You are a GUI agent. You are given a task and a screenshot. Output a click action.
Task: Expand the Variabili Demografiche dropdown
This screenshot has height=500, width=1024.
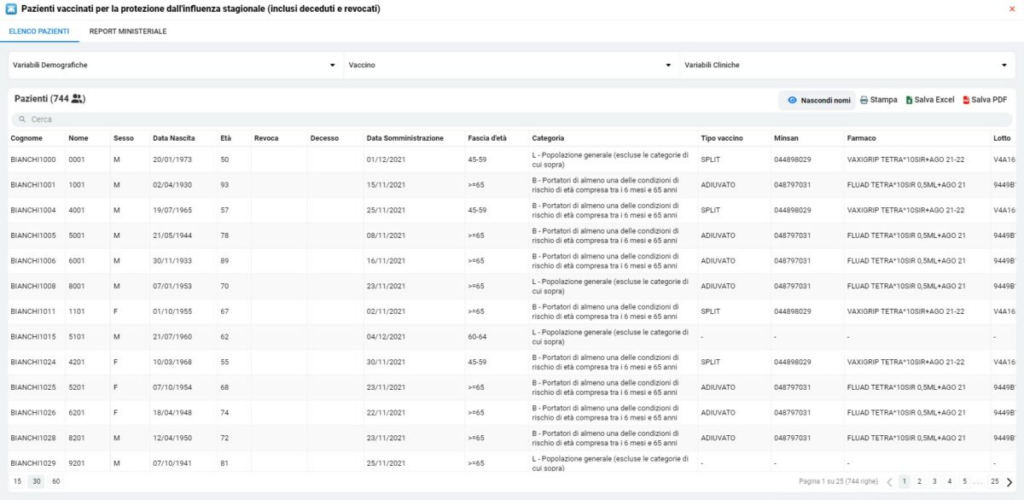(332, 66)
